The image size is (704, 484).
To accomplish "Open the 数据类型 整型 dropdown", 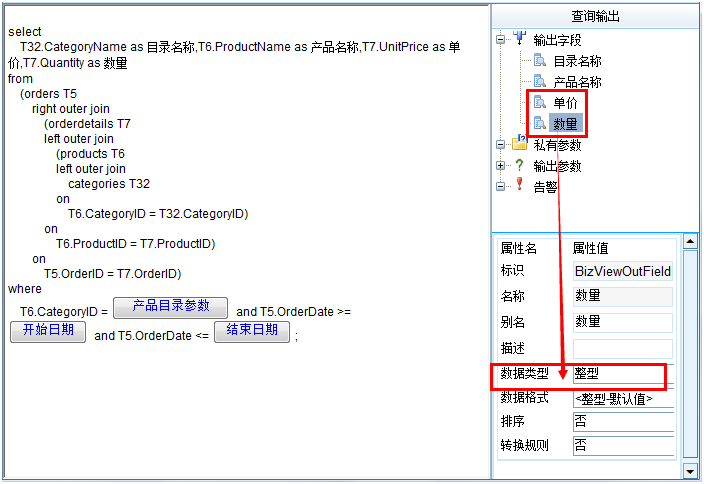I will pos(624,374).
